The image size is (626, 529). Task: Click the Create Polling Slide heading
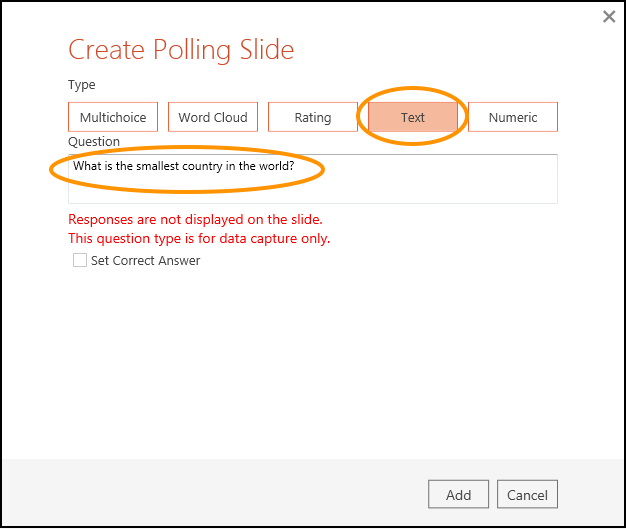pyautogui.click(x=181, y=50)
